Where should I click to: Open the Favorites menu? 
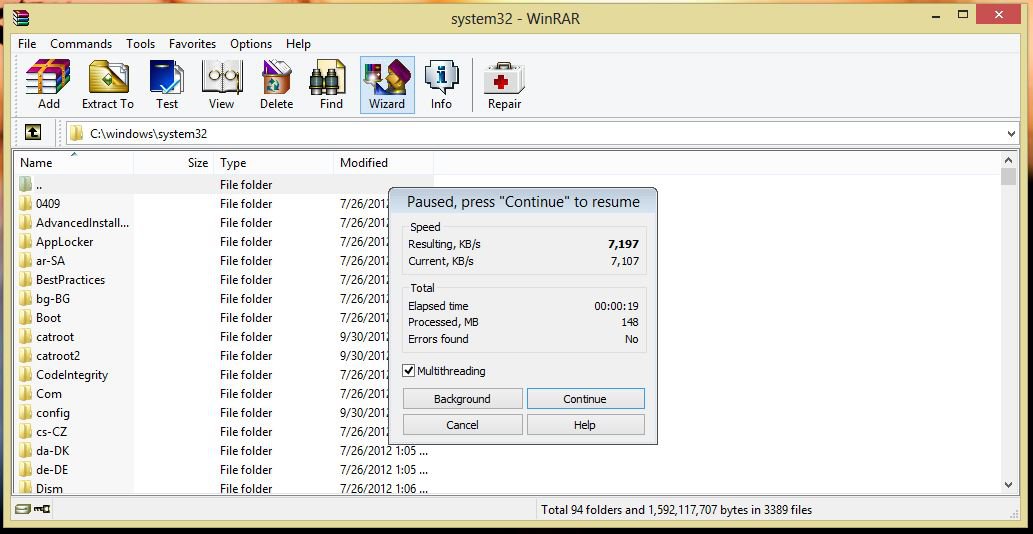[192, 44]
